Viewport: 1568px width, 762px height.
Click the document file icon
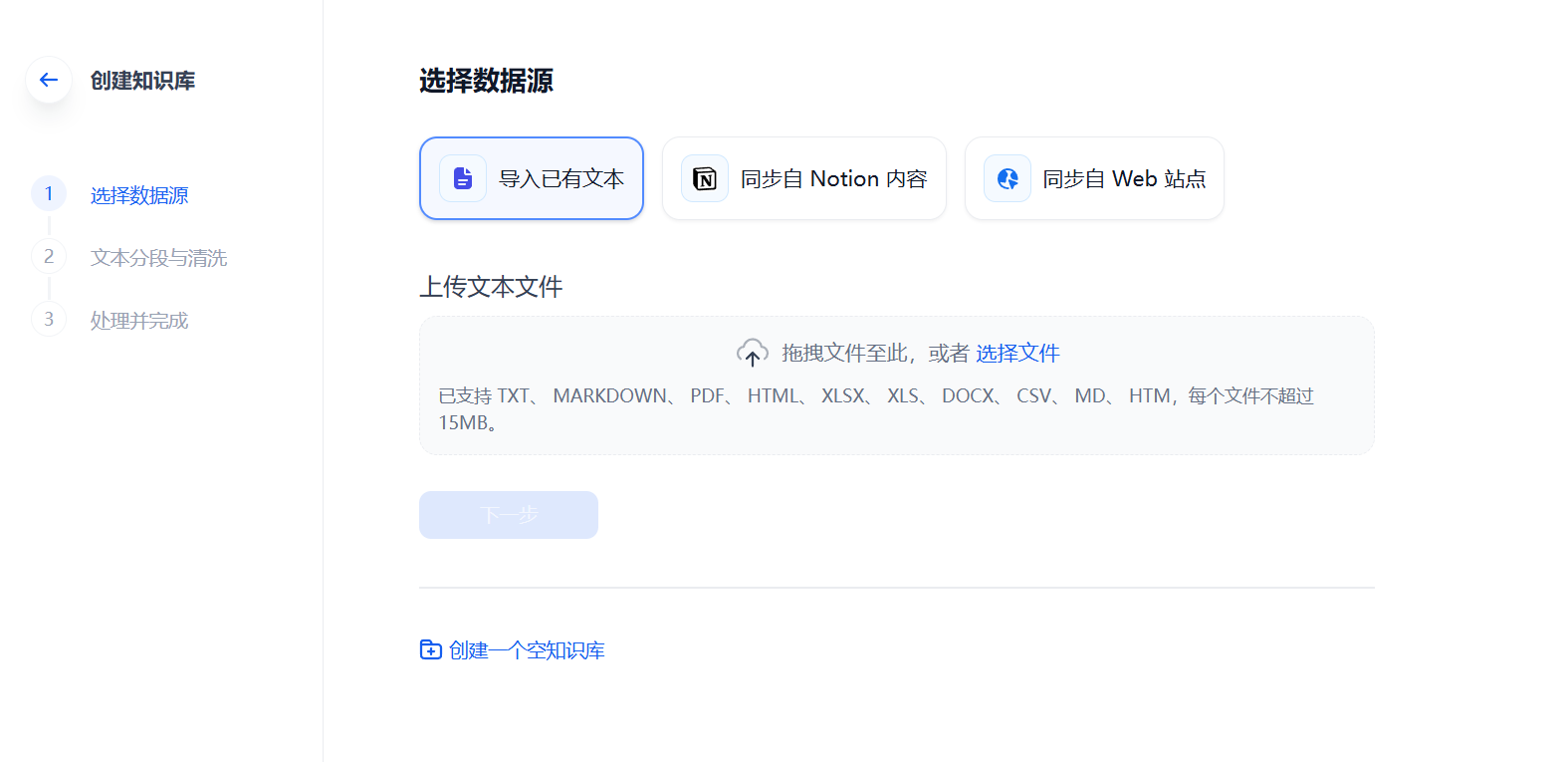[463, 178]
